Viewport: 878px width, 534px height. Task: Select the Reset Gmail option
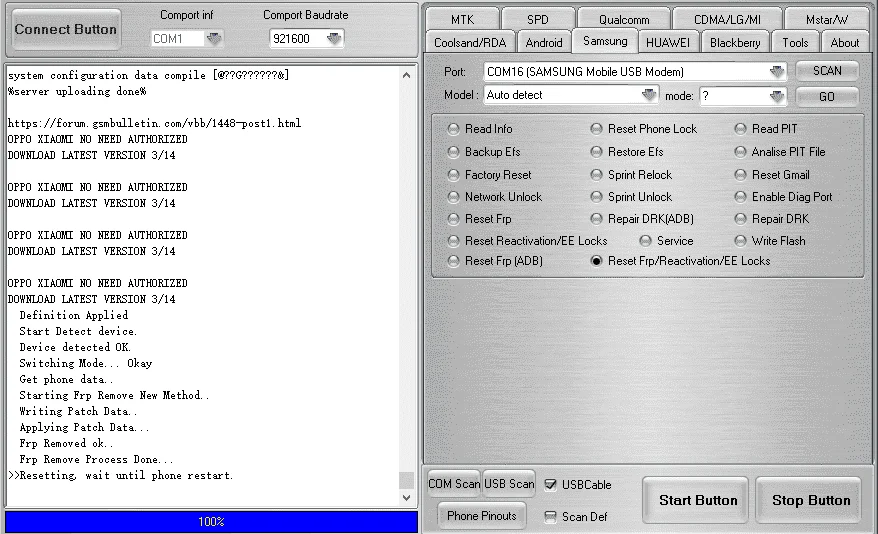772,175
